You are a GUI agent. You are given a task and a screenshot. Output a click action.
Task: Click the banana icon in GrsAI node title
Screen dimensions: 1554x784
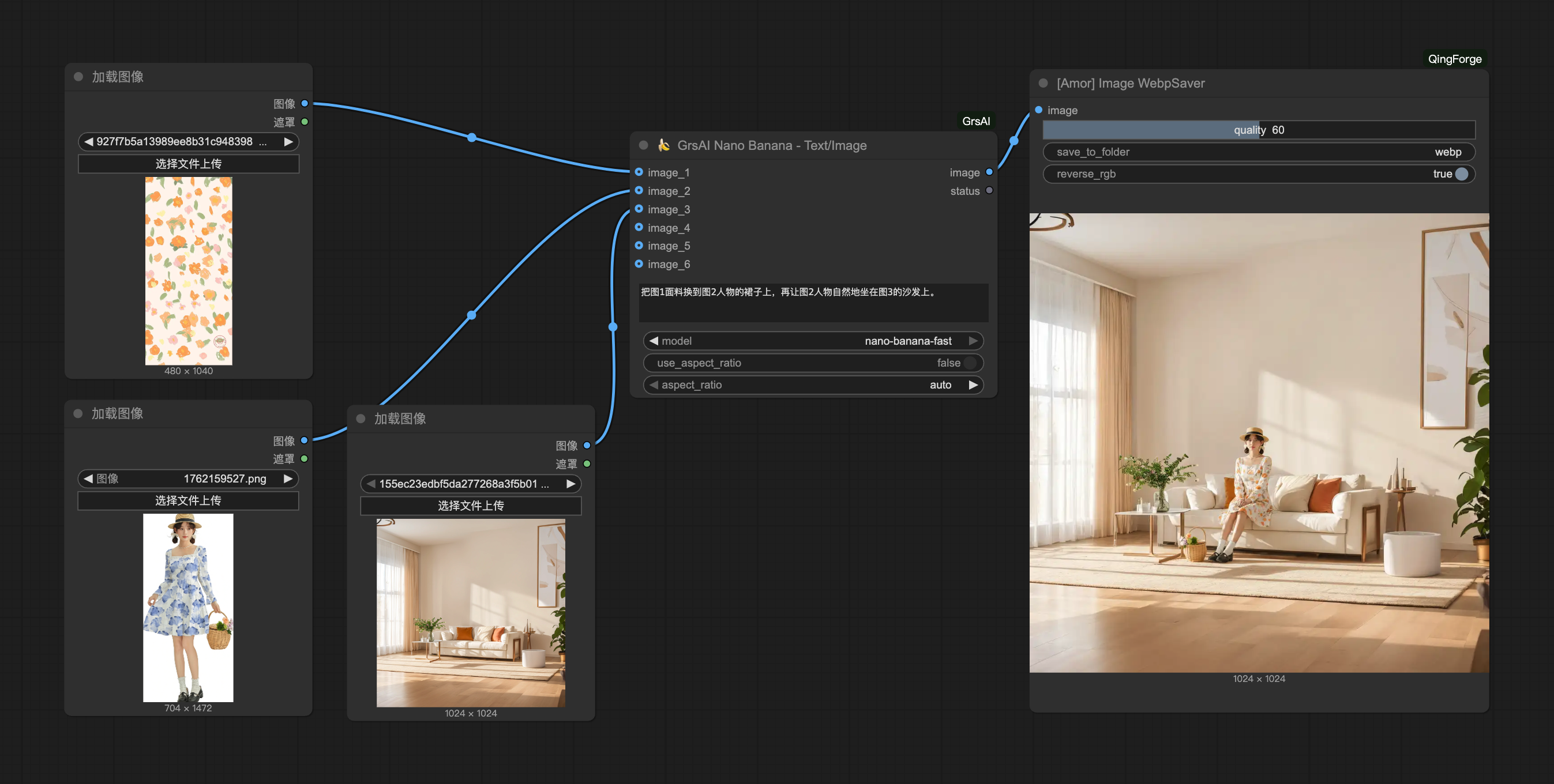(663, 145)
